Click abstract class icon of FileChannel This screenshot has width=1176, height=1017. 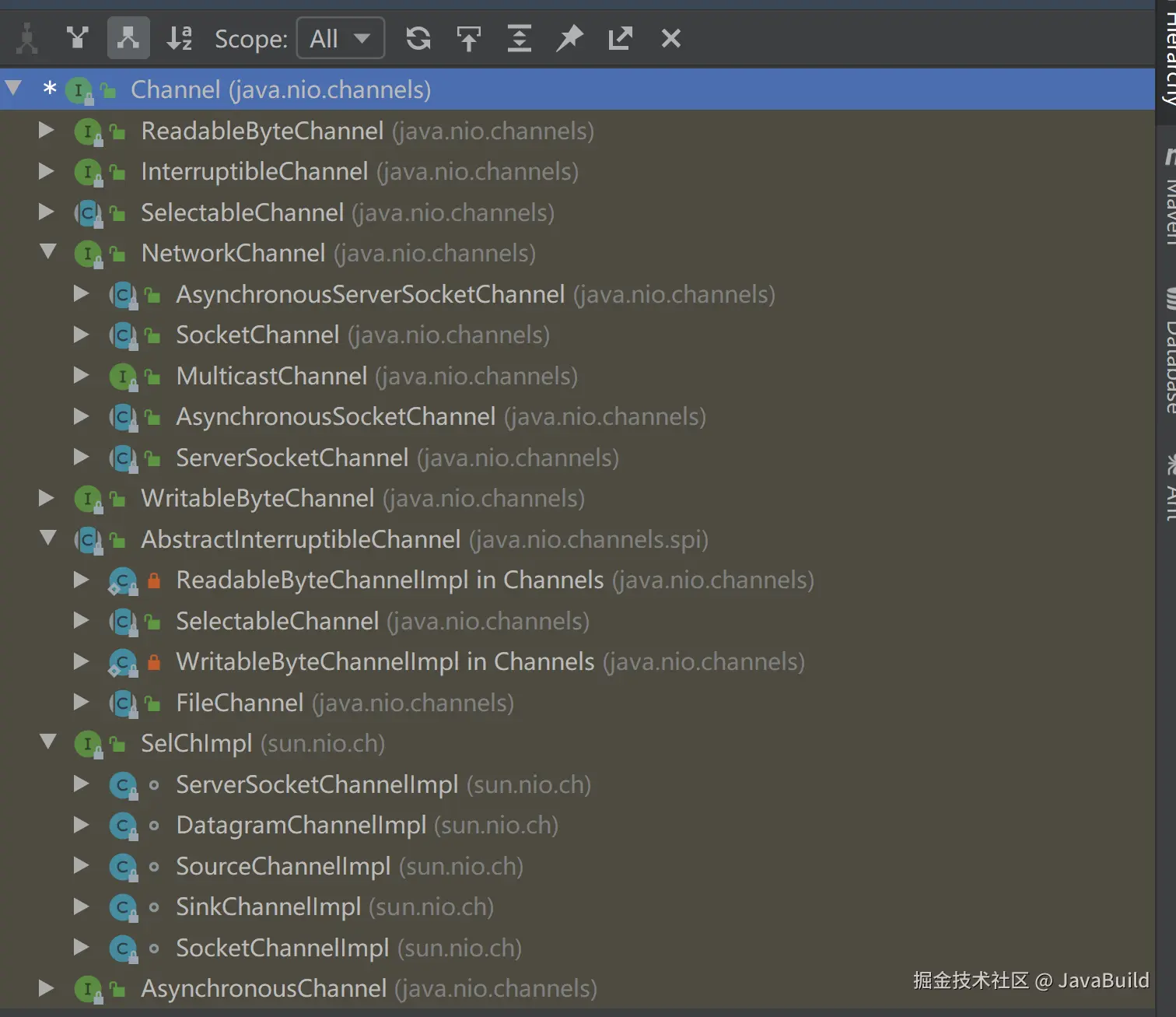pos(123,703)
